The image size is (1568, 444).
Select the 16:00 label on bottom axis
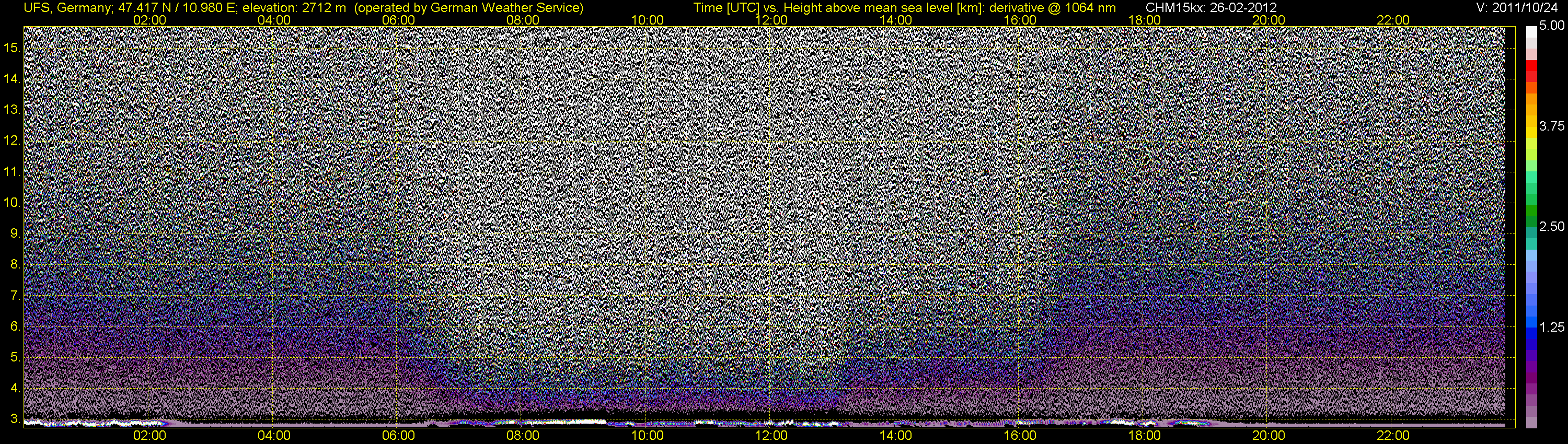pos(1020,436)
